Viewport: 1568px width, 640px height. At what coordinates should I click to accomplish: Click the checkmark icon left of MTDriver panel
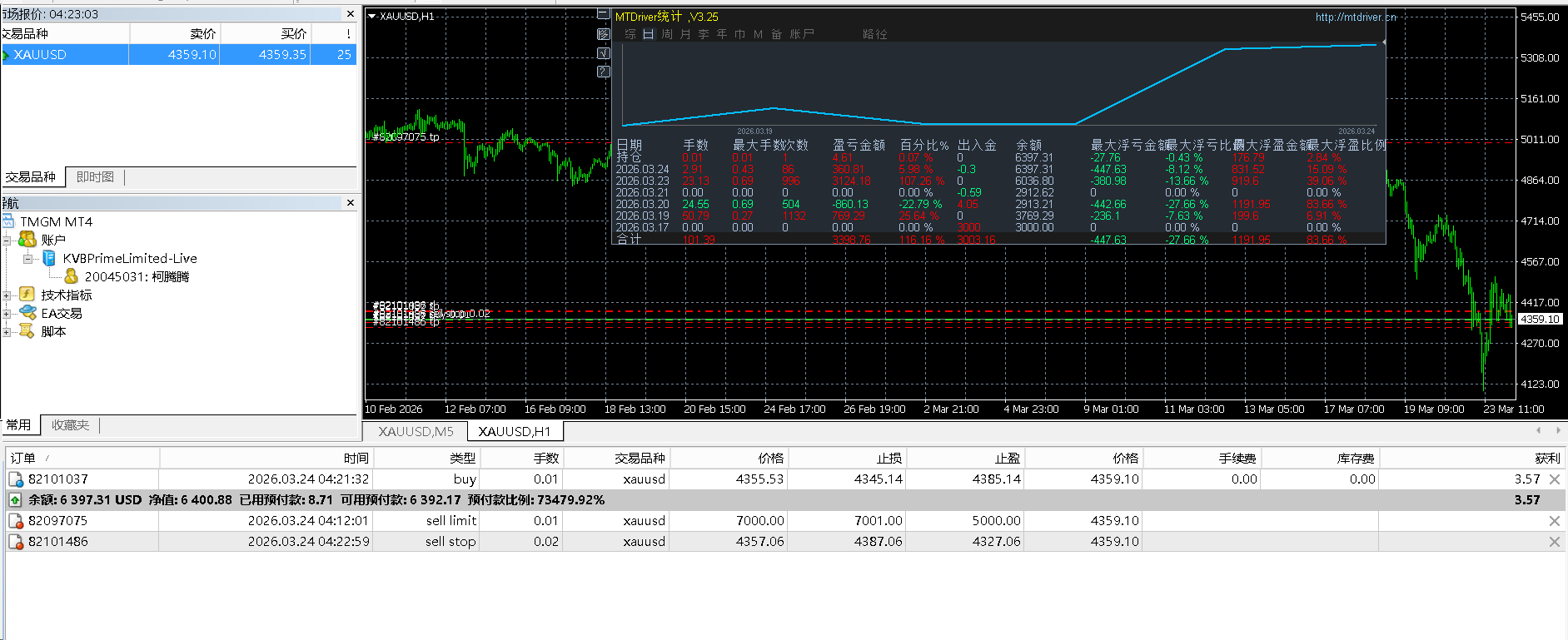pyautogui.click(x=604, y=53)
